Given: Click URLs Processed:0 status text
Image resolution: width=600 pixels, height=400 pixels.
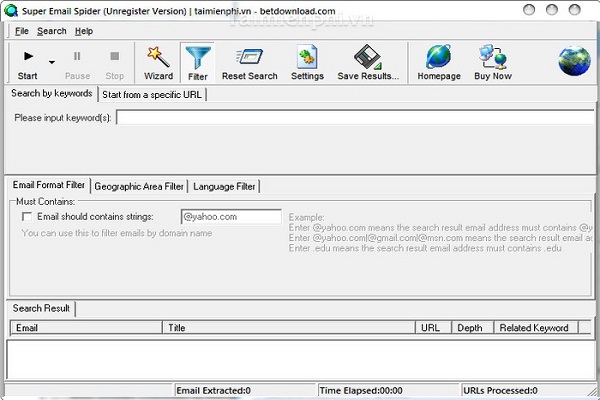Looking at the screenshot, I should click(500, 390).
